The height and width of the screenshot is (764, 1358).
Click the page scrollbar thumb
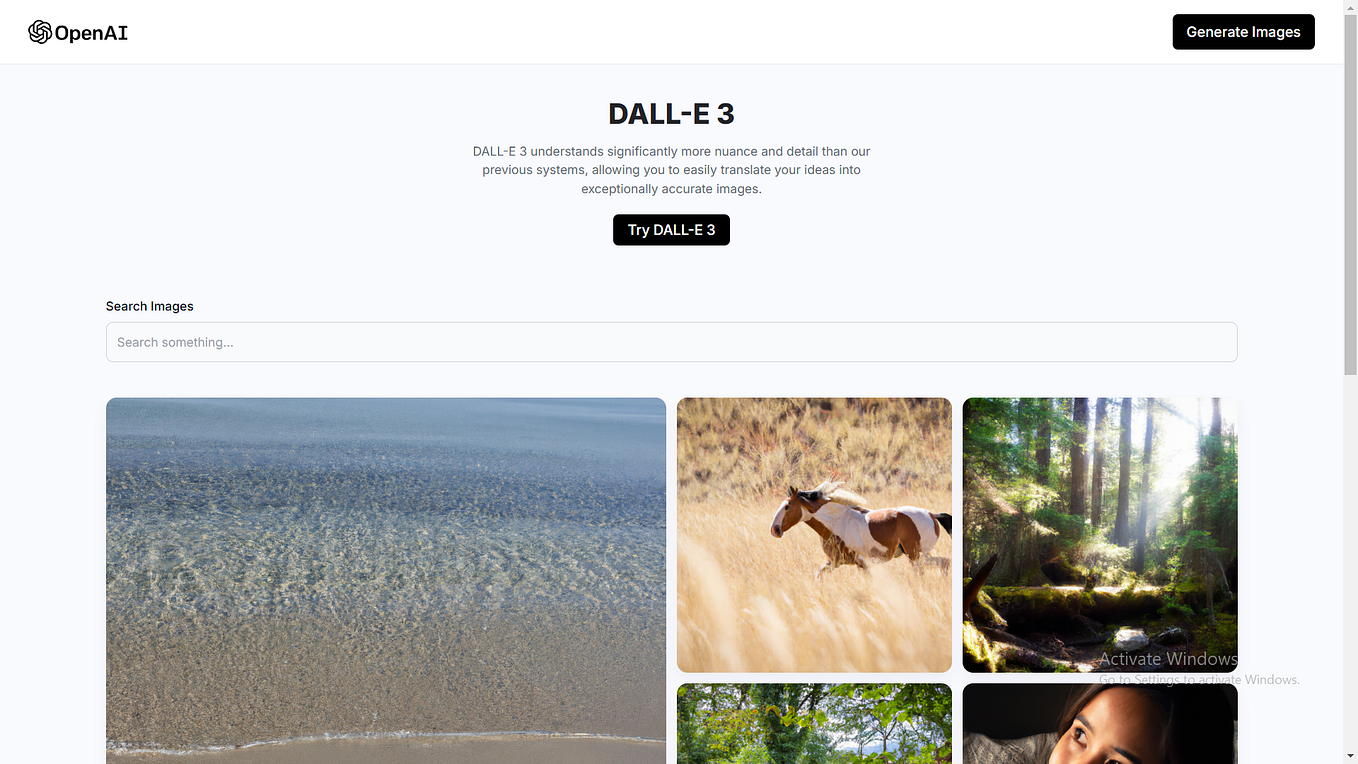pos(1350,195)
